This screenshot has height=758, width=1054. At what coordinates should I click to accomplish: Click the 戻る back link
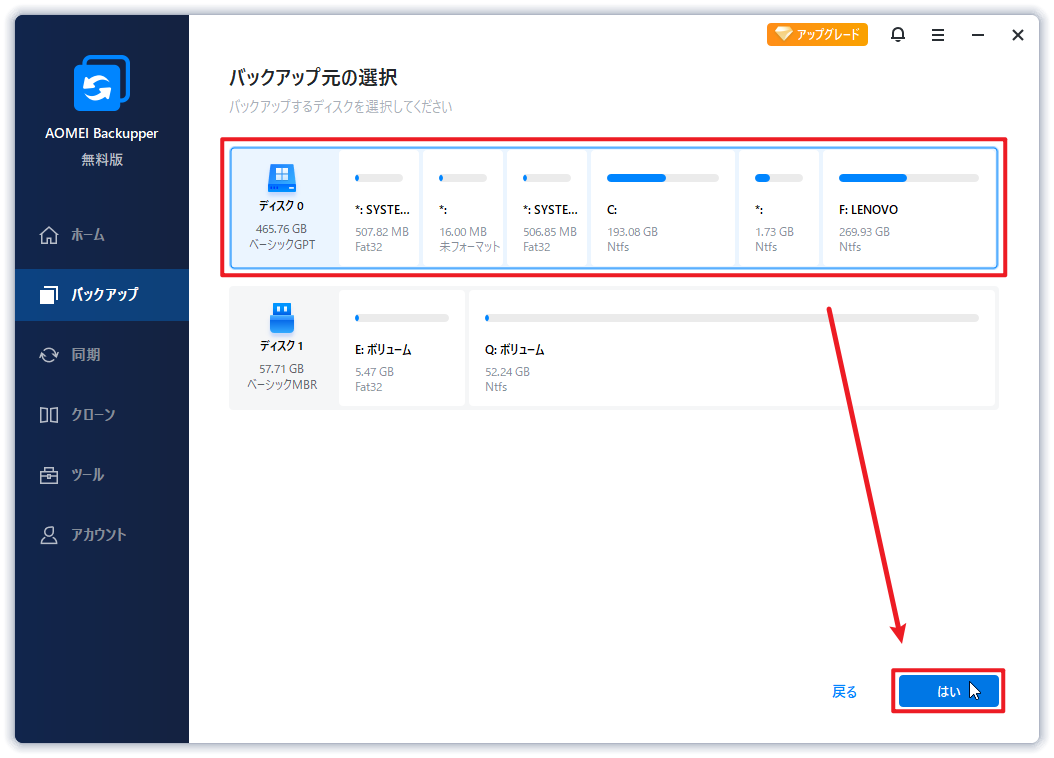point(845,692)
